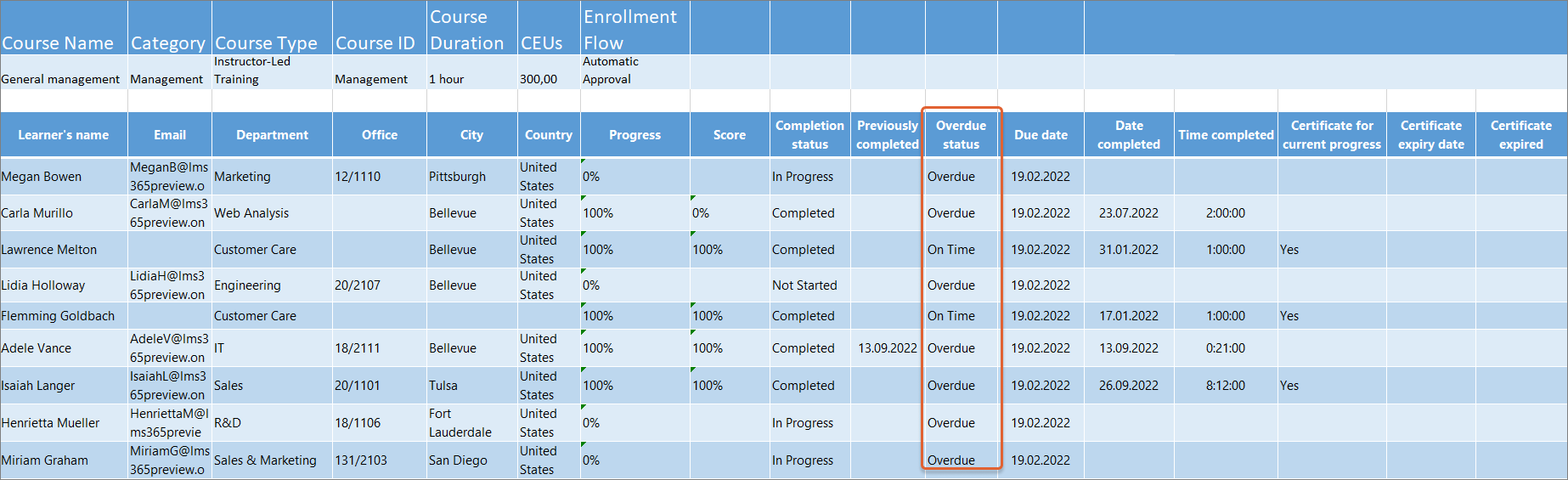Click Megan Bowen's email address cell
The height and width of the screenshot is (480, 1568).
[169, 177]
